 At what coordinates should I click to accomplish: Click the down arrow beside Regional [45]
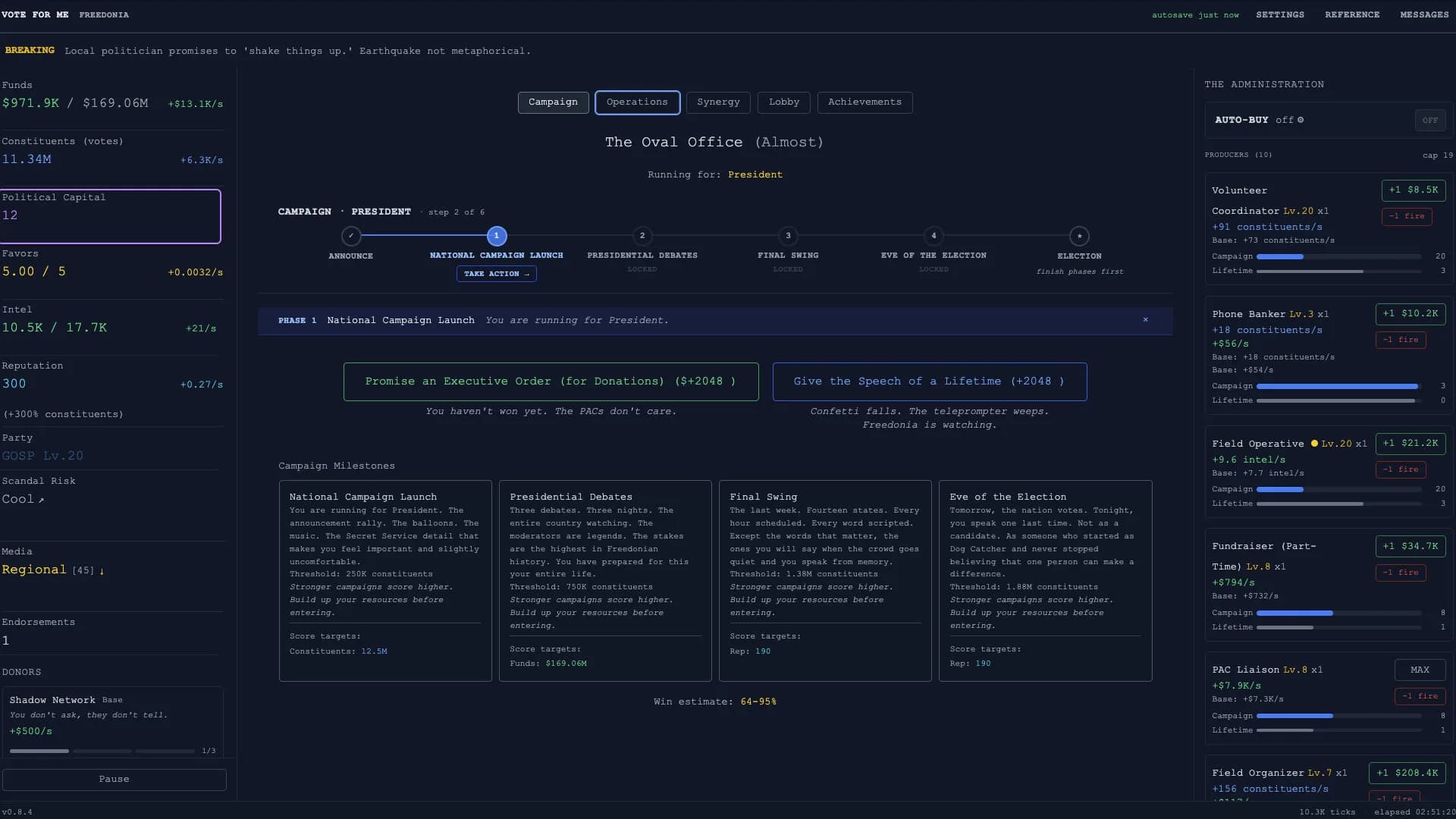pos(102,570)
